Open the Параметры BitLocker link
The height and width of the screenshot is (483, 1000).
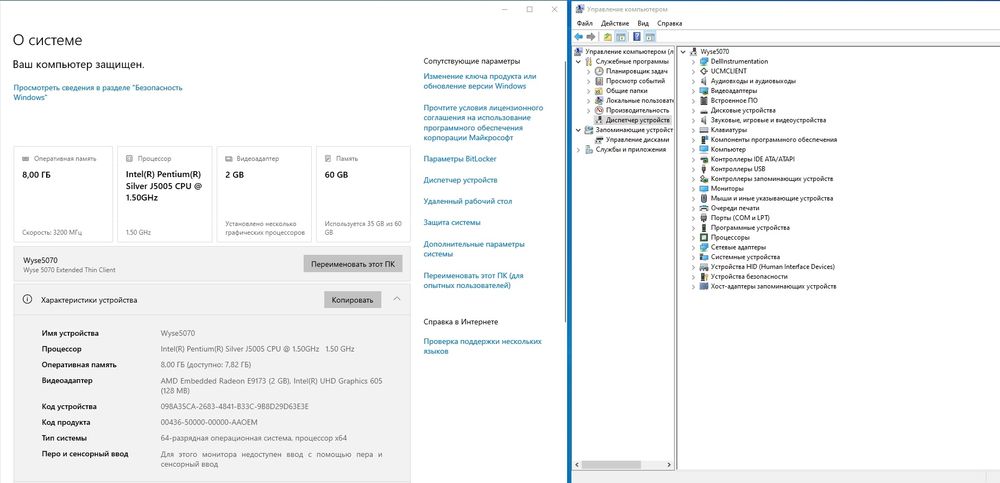(460, 159)
